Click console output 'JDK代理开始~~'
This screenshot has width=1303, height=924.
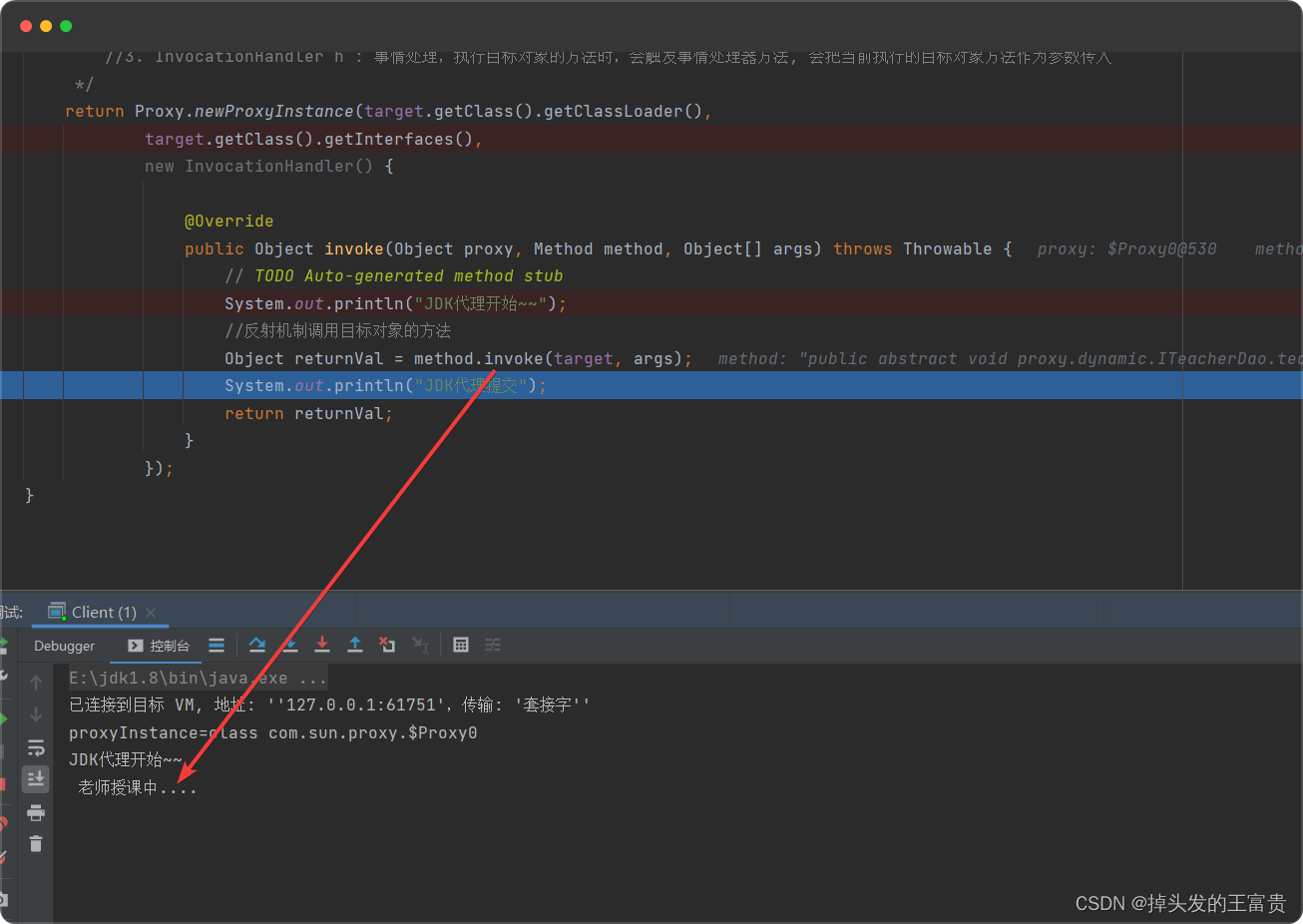pyautogui.click(x=126, y=760)
